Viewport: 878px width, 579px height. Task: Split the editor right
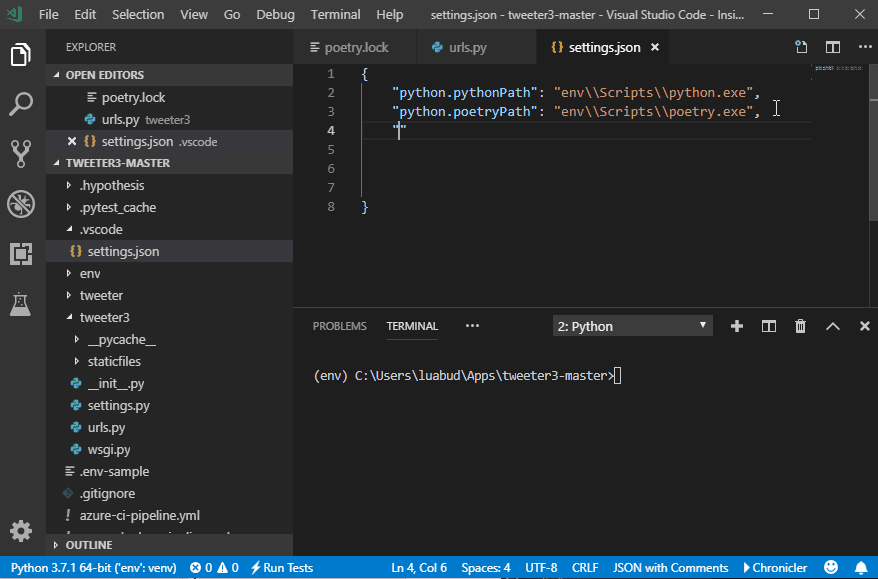pyautogui.click(x=832, y=47)
